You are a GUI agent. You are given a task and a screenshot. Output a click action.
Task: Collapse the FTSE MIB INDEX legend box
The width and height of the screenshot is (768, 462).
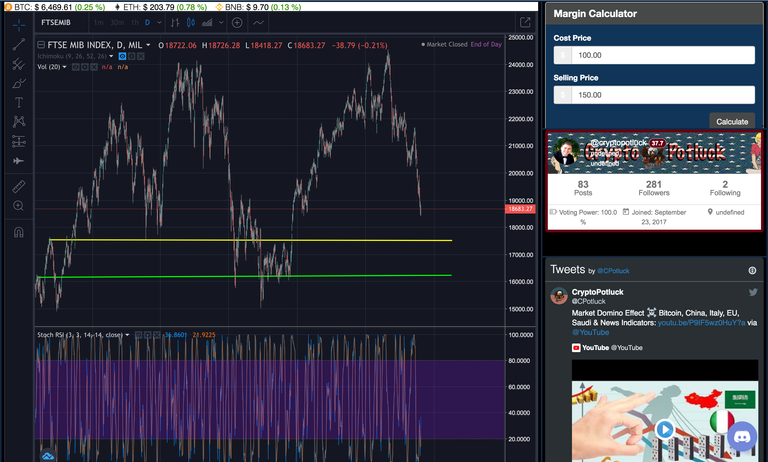[40, 45]
